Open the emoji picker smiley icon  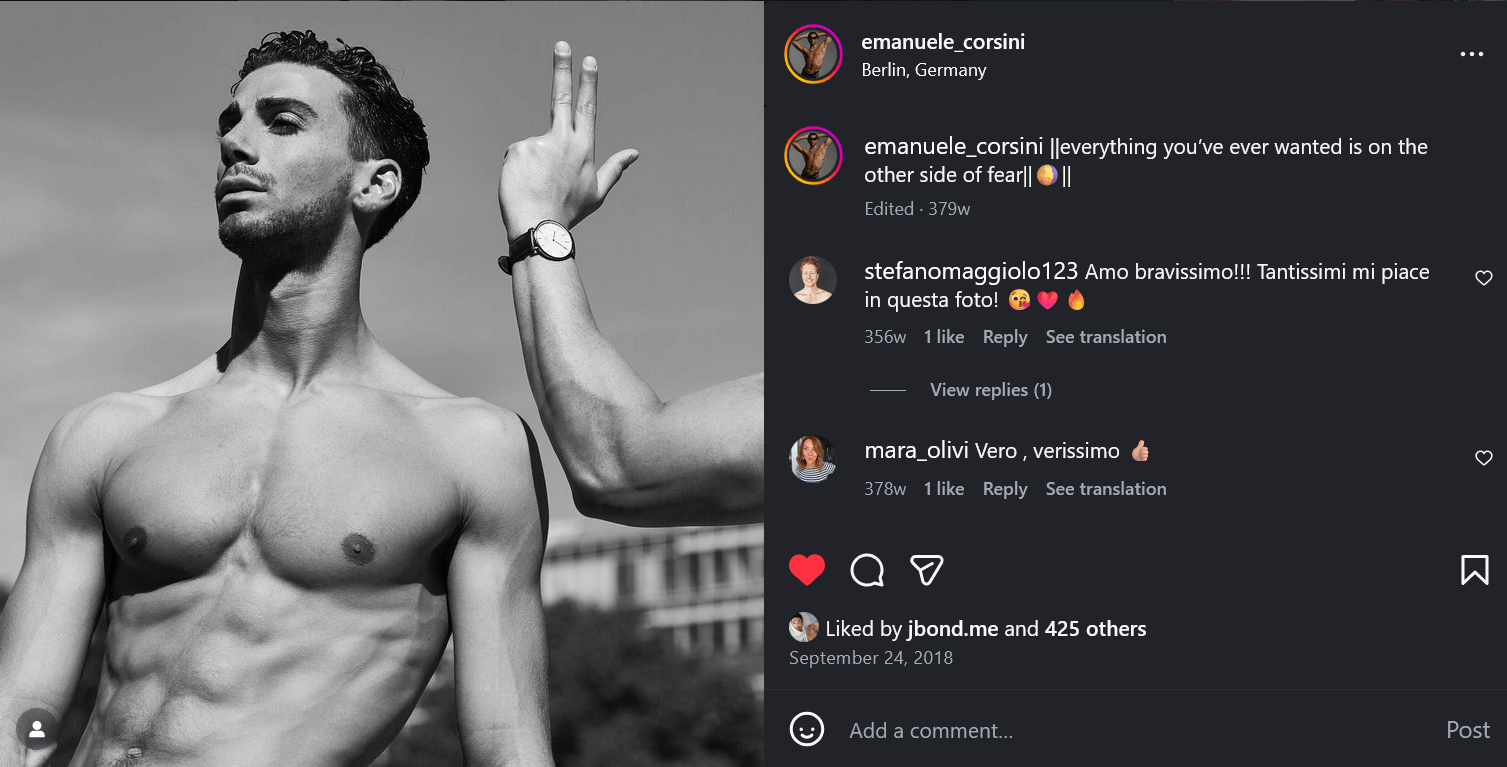click(x=807, y=729)
